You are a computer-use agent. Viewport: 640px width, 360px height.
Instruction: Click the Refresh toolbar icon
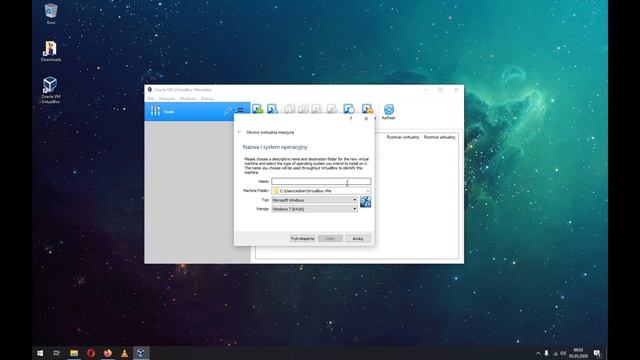389,112
